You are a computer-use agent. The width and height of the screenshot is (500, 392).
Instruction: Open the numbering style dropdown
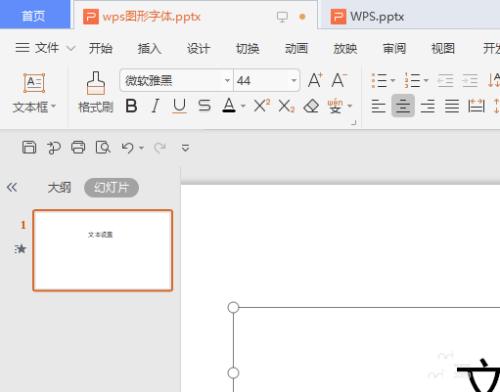[426, 80]
